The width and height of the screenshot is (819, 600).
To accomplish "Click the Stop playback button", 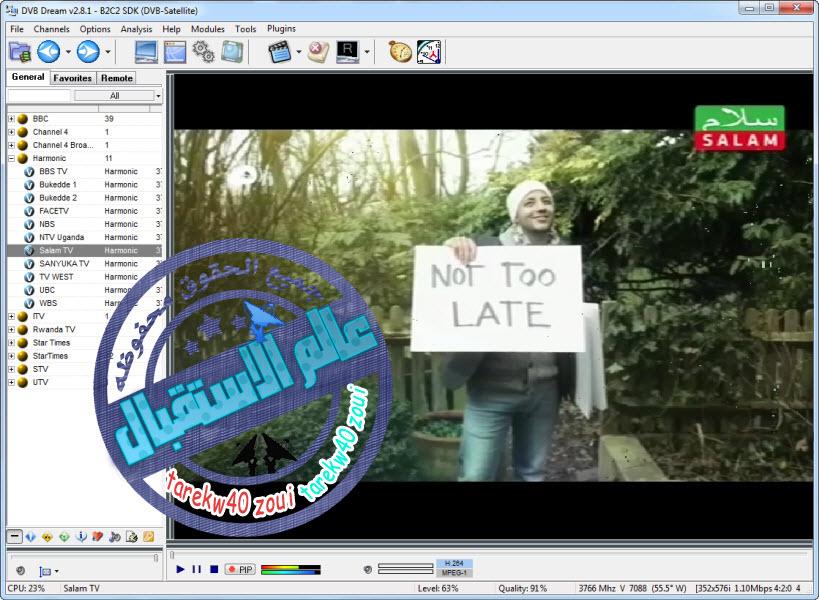I will (x=214, y=569).
